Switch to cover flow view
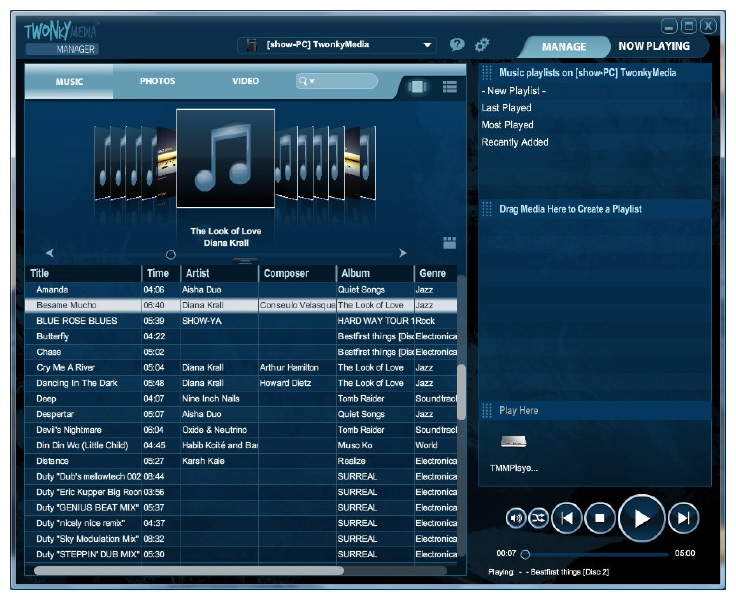Image resolution: width=736 pixels, height=600 pixels. [417, 87]
